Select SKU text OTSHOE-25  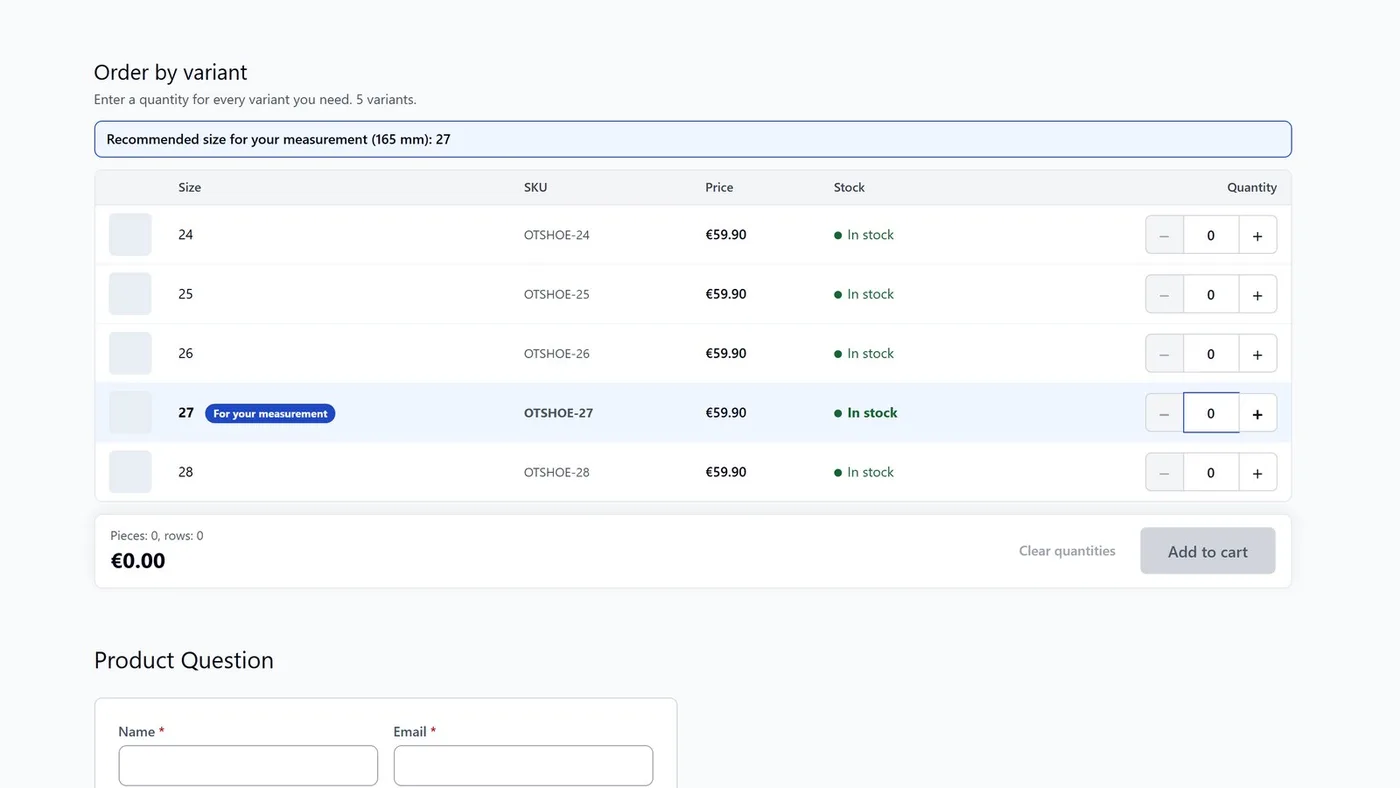[557, 294]
